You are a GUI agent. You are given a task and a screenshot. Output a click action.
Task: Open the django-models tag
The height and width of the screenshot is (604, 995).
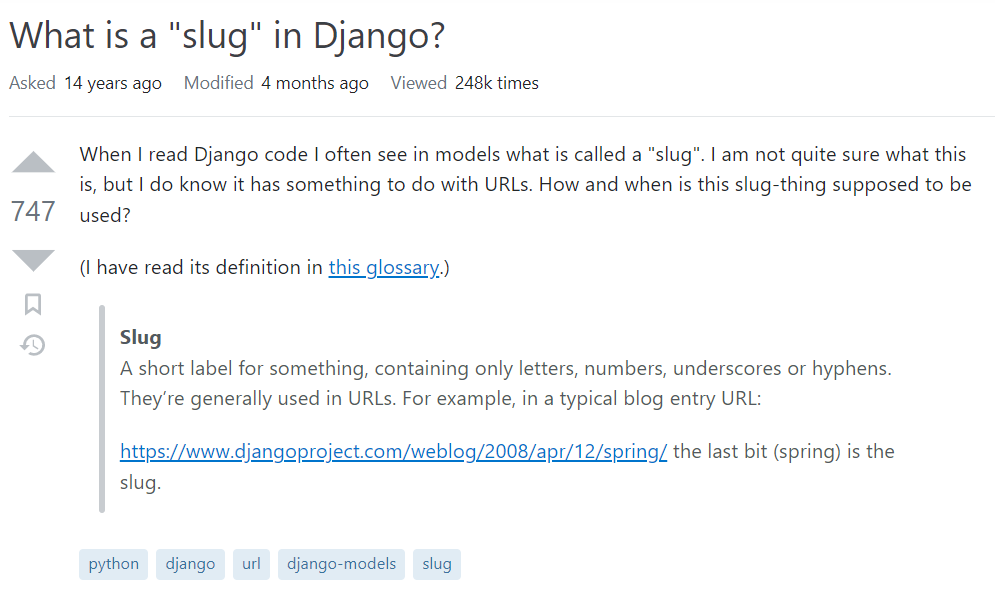click(341, 564)
